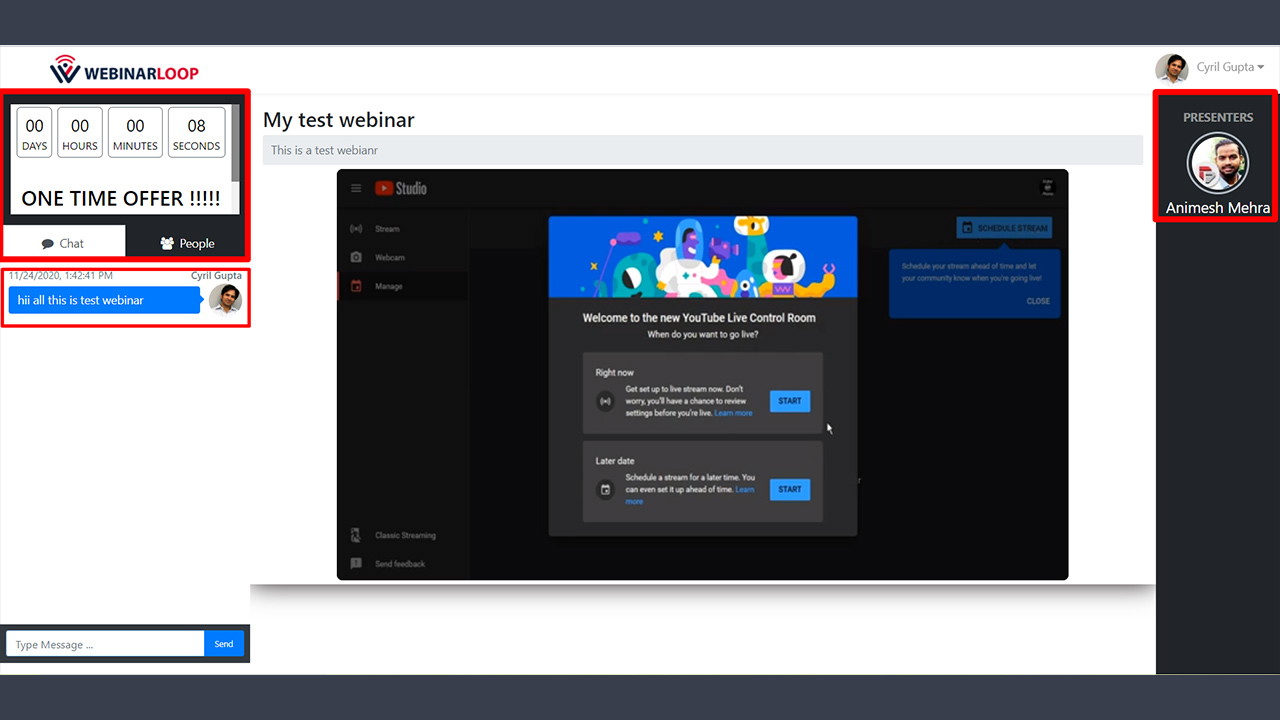Click START in the Later date card
This screenshot has width=1280, height=720.
click(x=790, y=489)
